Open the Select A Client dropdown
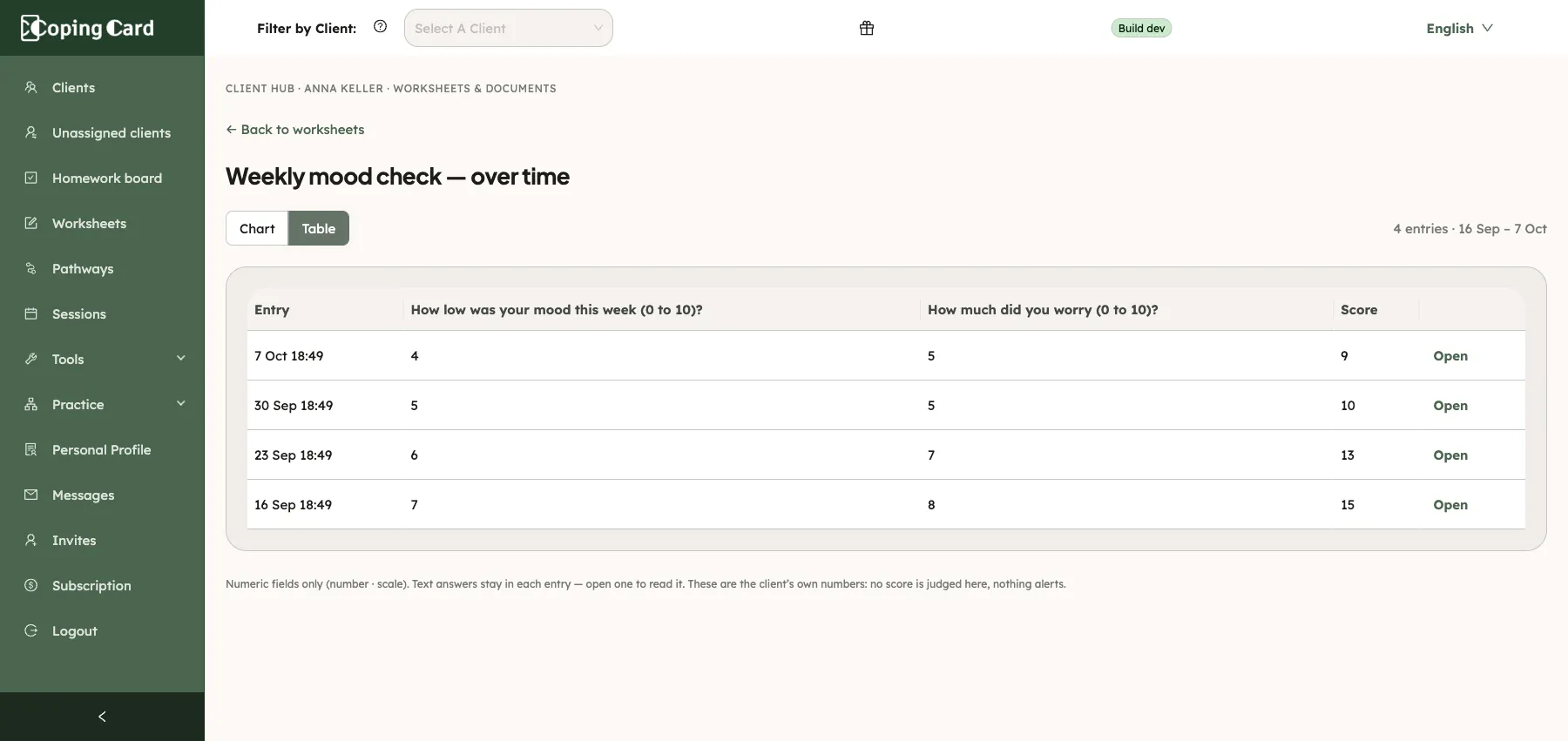Image resolution: width=1568 pixels, height=741 pixels. pyautogui.click(x=509, y=28)
